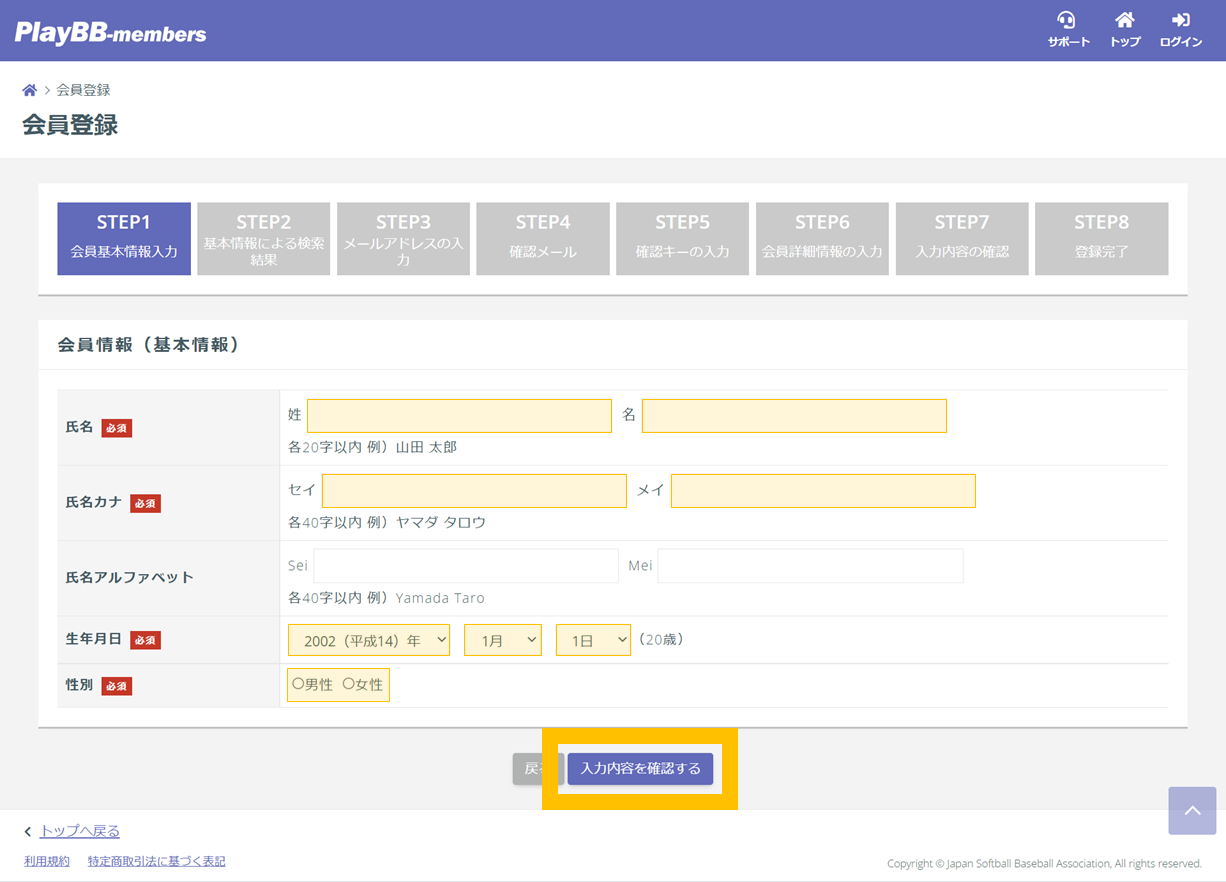
Task: Click the breadcrumb home icon
Action: [x=29, y=89]
